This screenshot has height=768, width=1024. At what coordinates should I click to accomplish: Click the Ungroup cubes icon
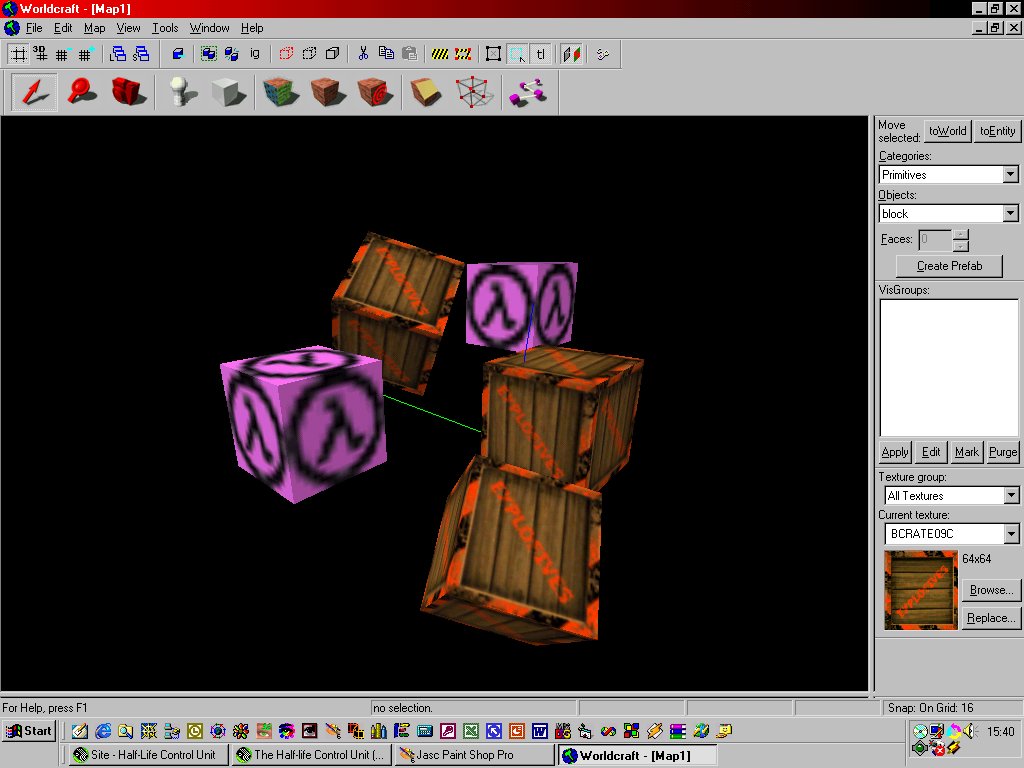[x=232, y=54]
